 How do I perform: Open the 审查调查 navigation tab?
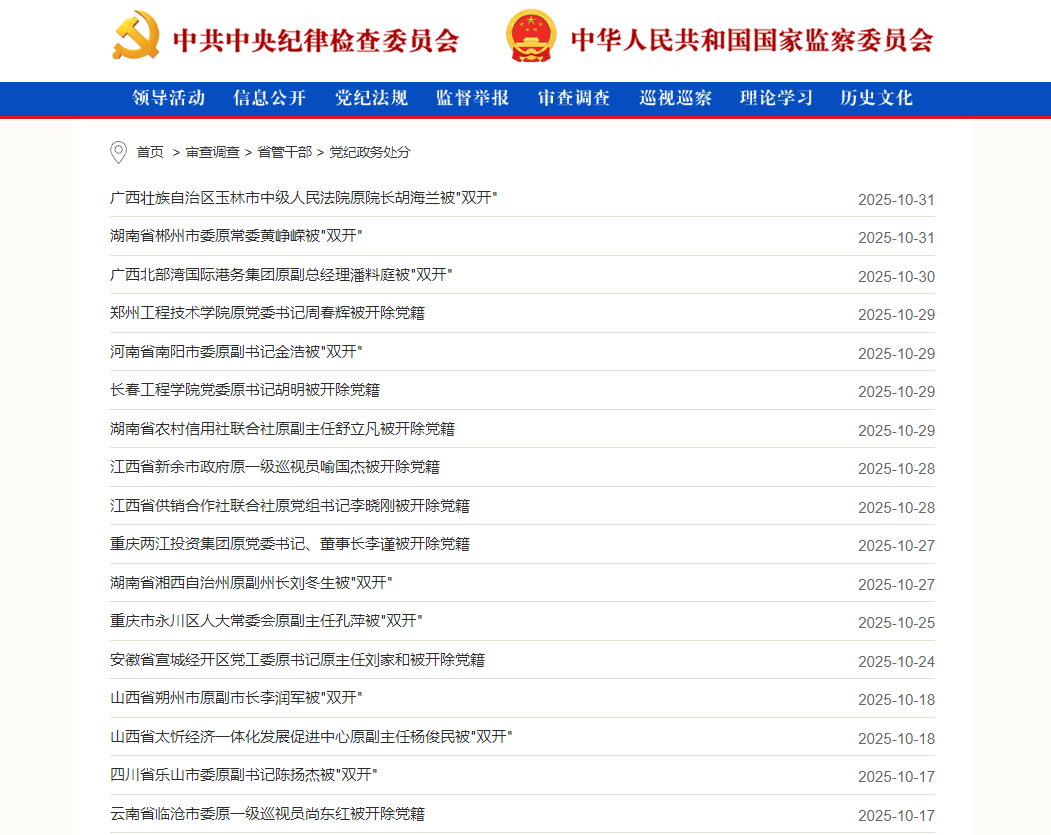tap(574, 98)
